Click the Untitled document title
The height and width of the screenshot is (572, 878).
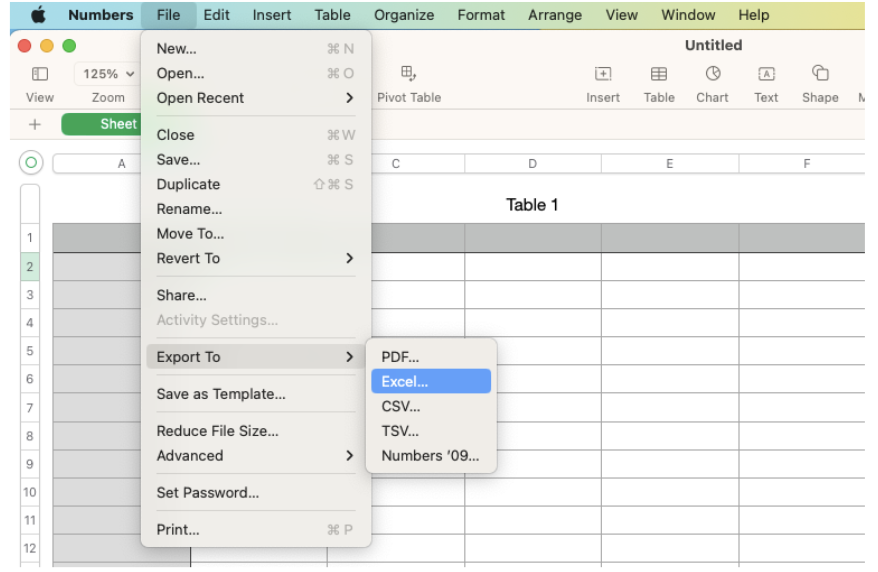click(713, 45)
